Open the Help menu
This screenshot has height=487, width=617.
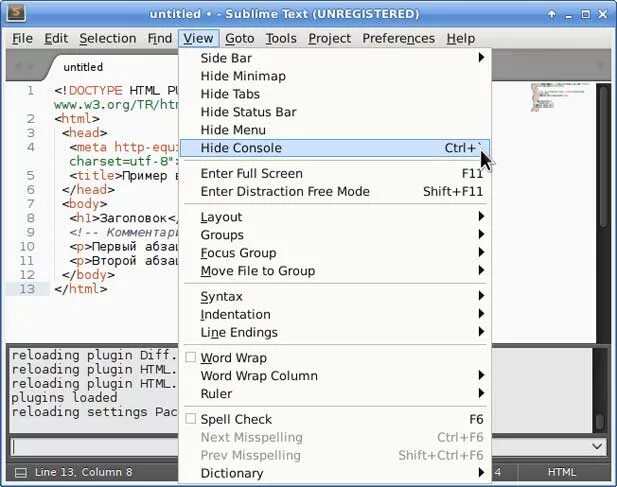coord(461,39)
